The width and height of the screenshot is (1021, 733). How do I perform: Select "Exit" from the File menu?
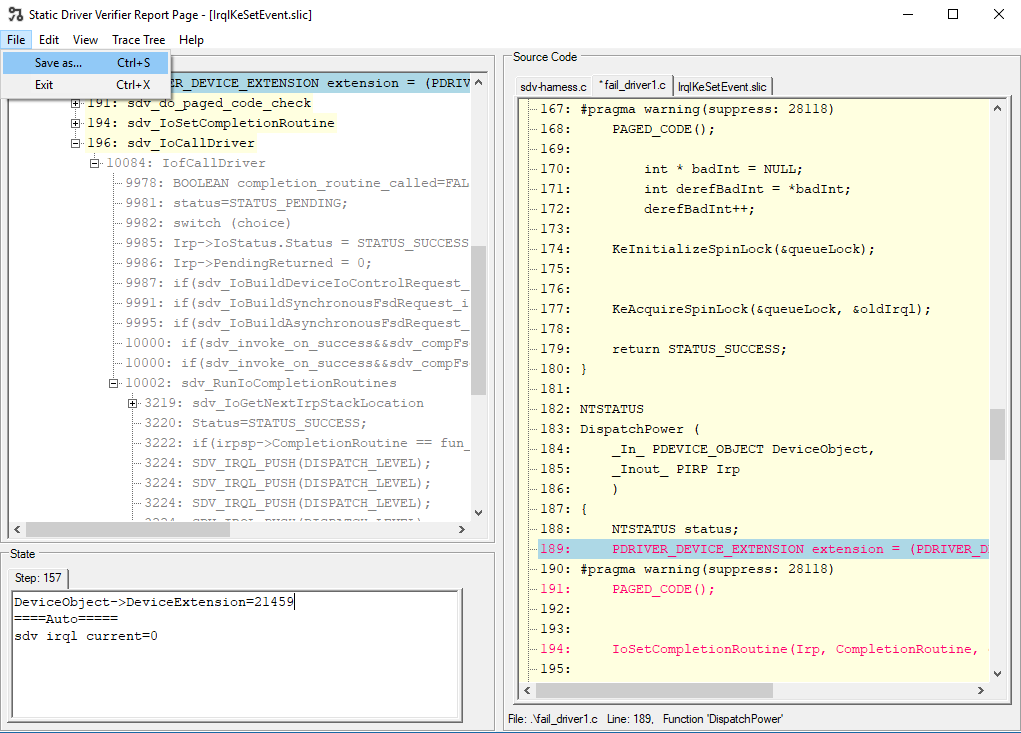[42, 84]
